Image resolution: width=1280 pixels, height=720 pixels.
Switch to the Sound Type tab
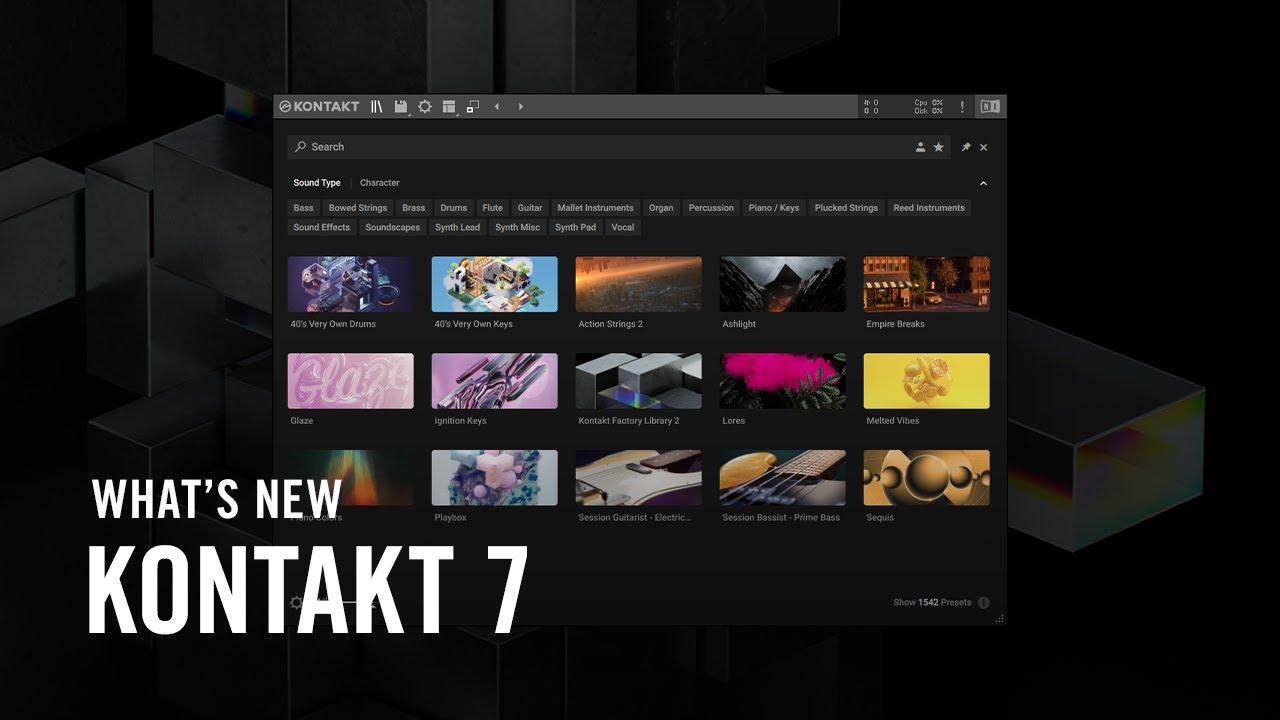tap(316, 183)
